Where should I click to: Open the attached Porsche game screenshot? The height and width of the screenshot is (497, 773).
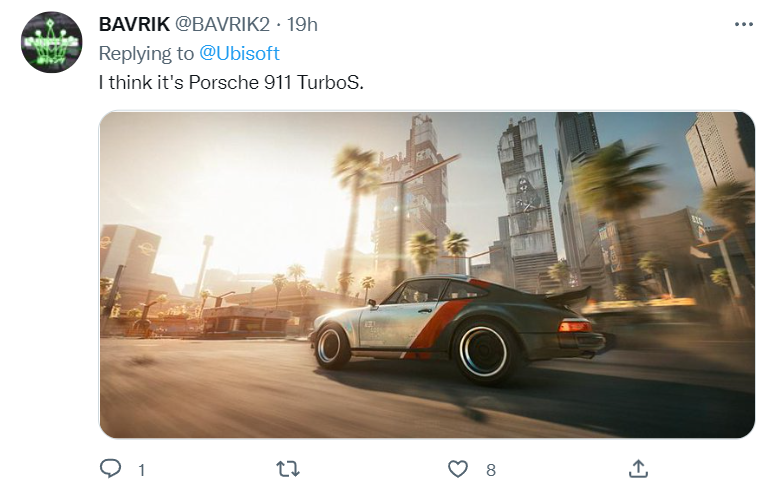(x=427, y=275)
